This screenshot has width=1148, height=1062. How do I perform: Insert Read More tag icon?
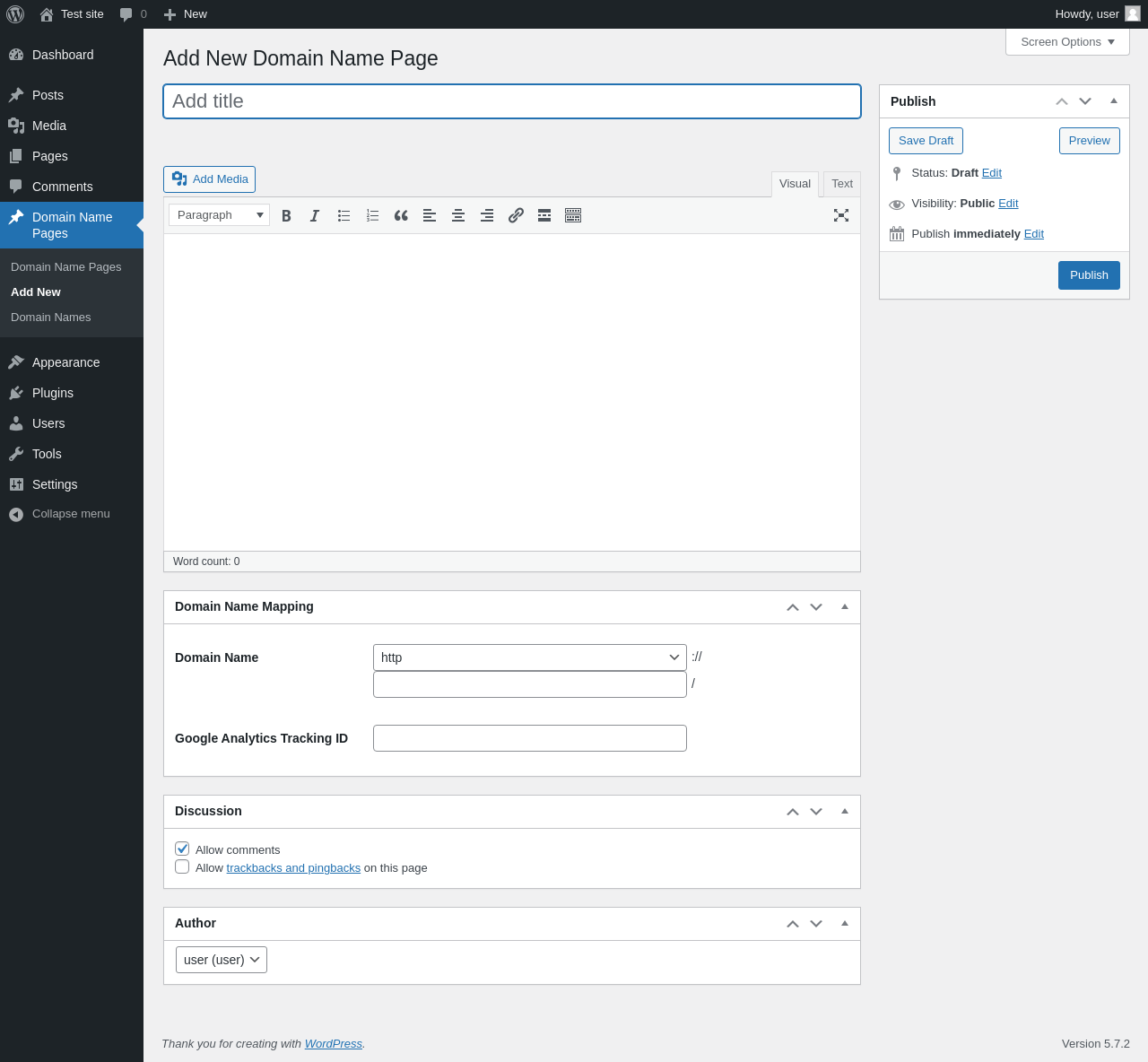544,215
